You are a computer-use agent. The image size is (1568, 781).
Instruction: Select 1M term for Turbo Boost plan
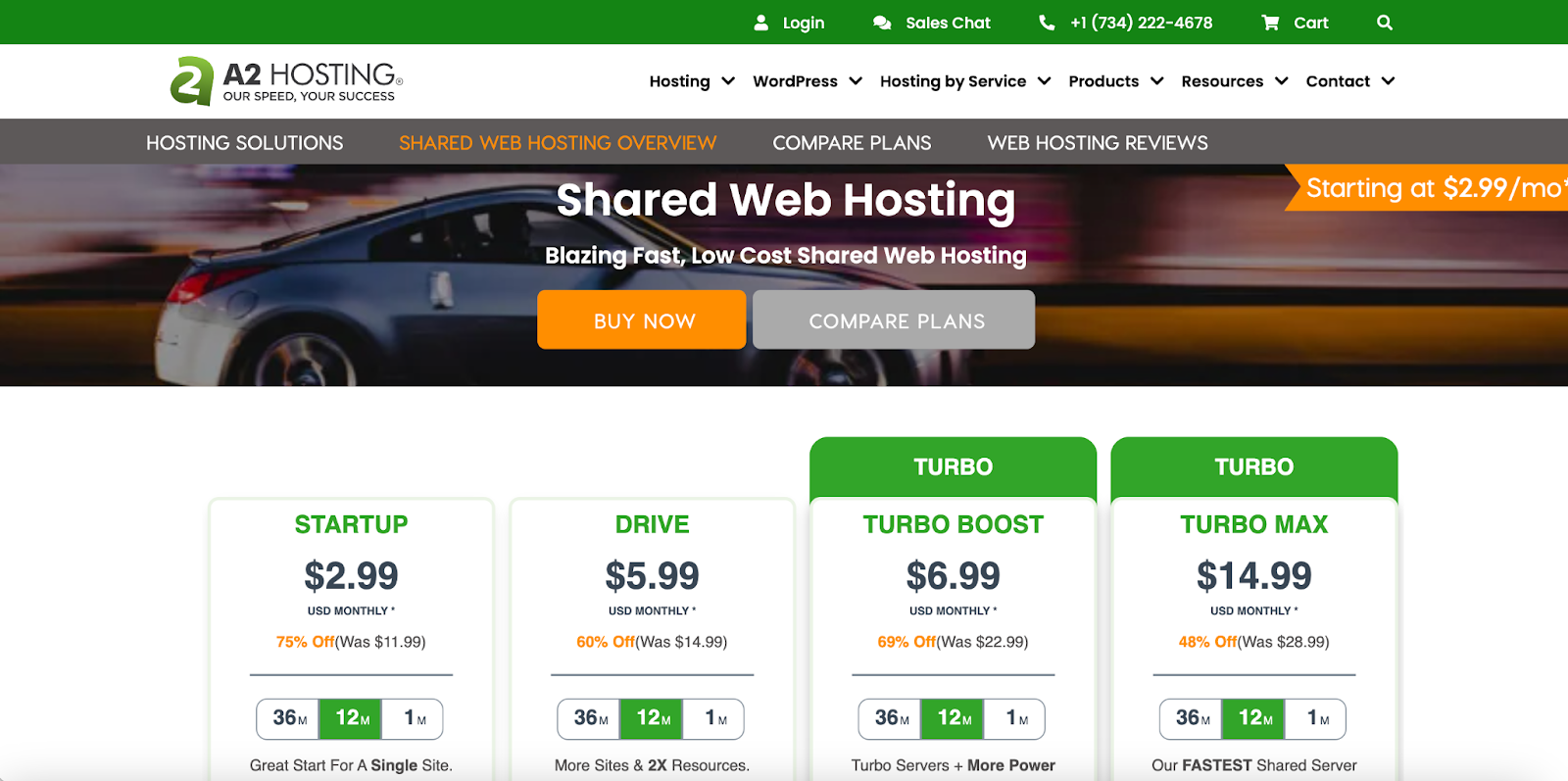[1015, 718]
